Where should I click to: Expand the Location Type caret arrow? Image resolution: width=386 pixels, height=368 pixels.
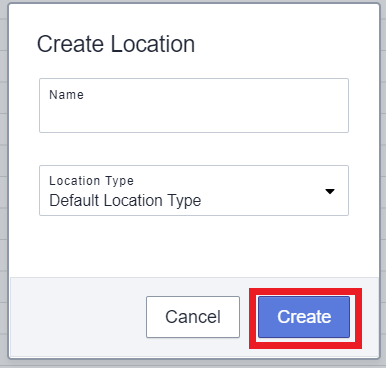coord(330,191)
